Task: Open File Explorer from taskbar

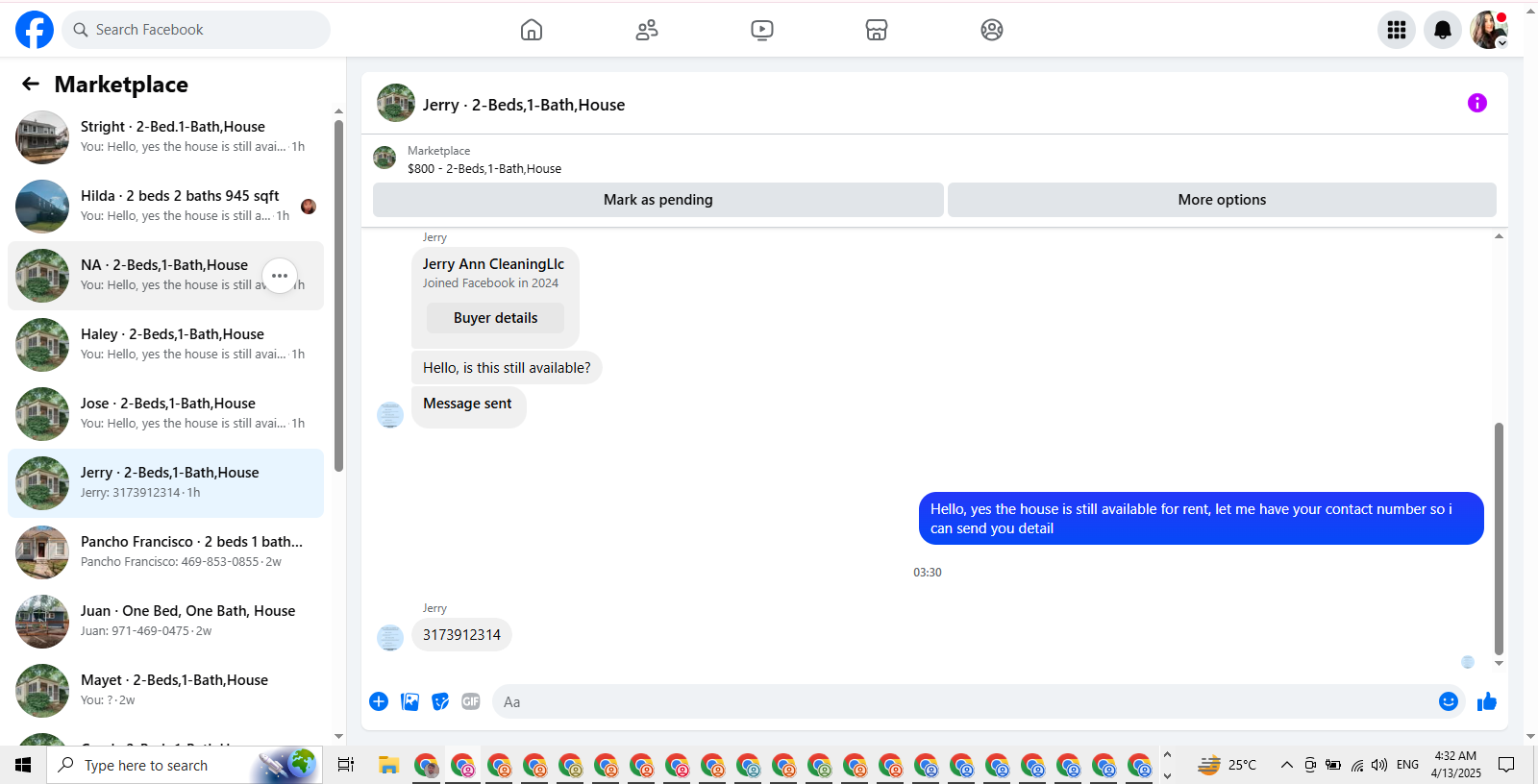Action: [388, 765]
